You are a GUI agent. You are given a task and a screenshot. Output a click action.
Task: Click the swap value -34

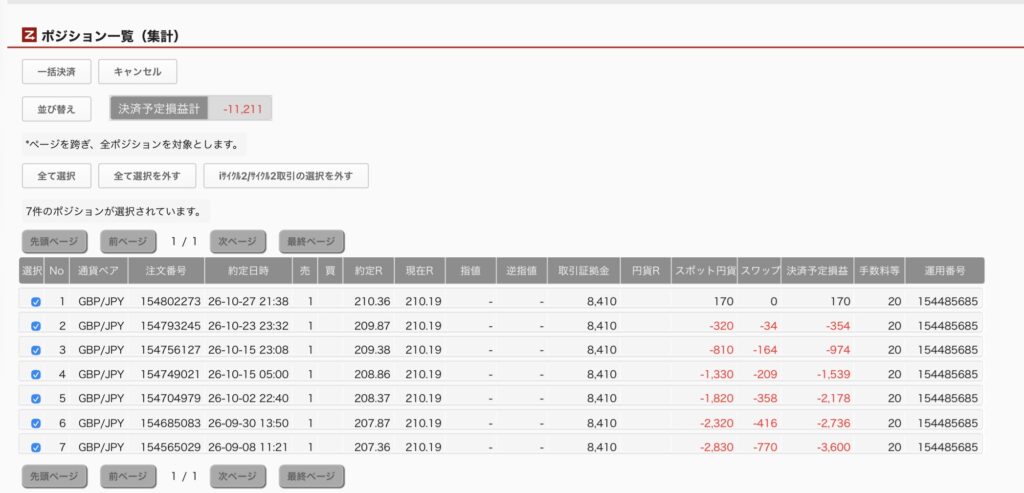(768, 326)
